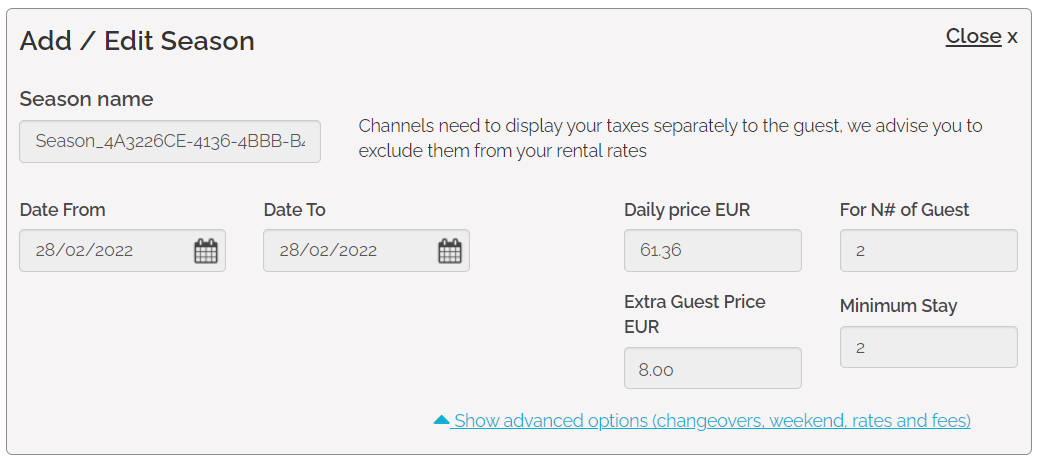The image size is (1037, 461).
Task: Expand the advanced options arrow
Action: tap(441, 421)
